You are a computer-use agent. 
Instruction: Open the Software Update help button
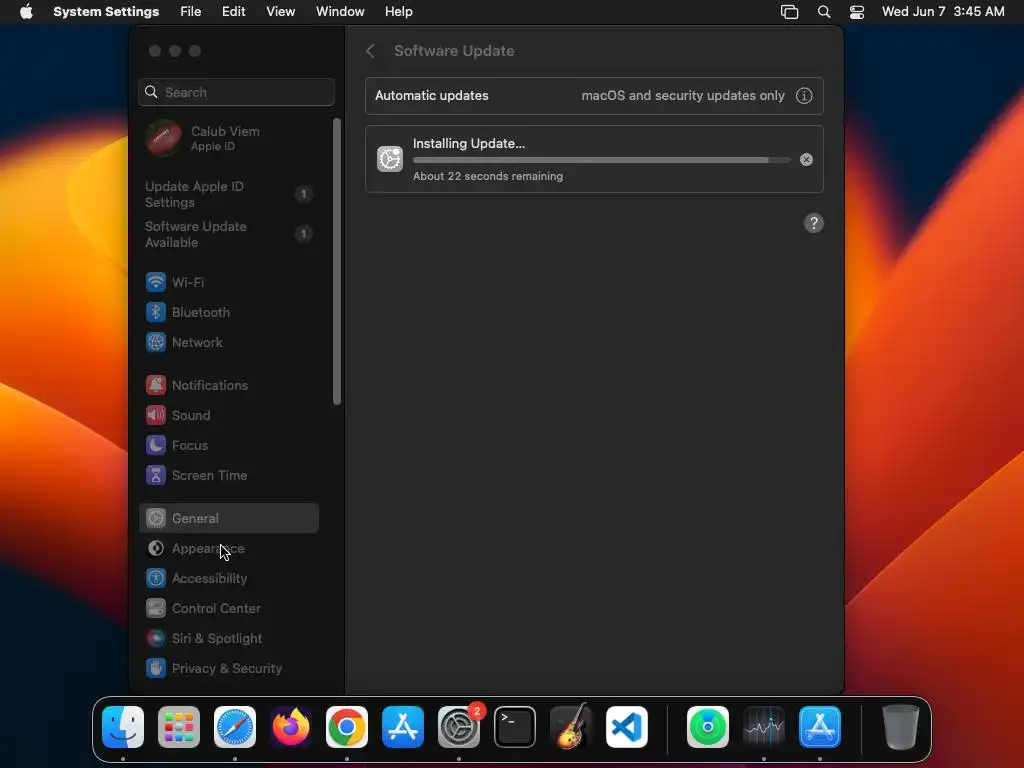pyautogui.click(x=814, y=223)
